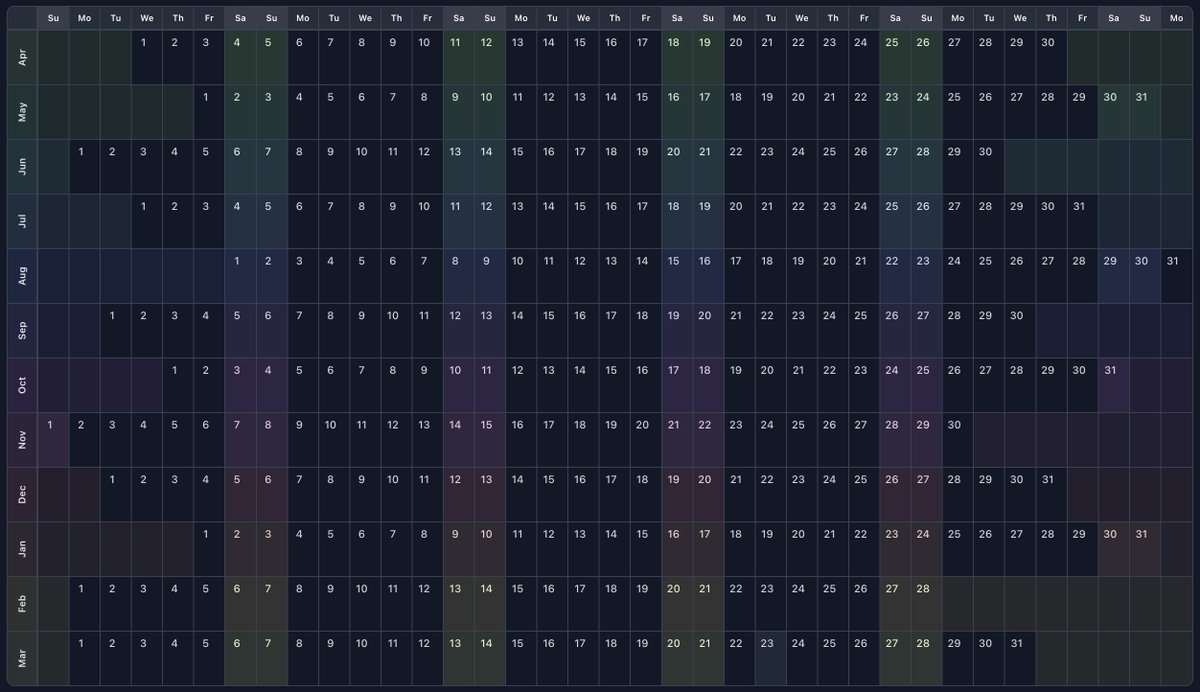Select Sunday November 1

tap(53, 439)
